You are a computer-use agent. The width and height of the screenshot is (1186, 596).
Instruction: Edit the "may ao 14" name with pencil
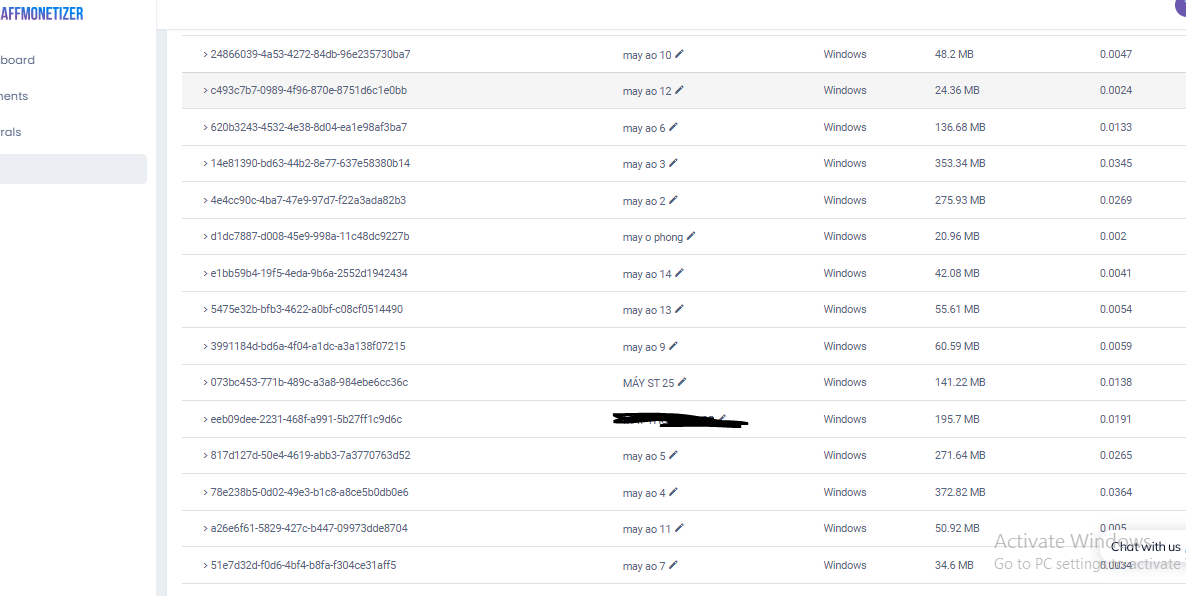click(680, 273)
